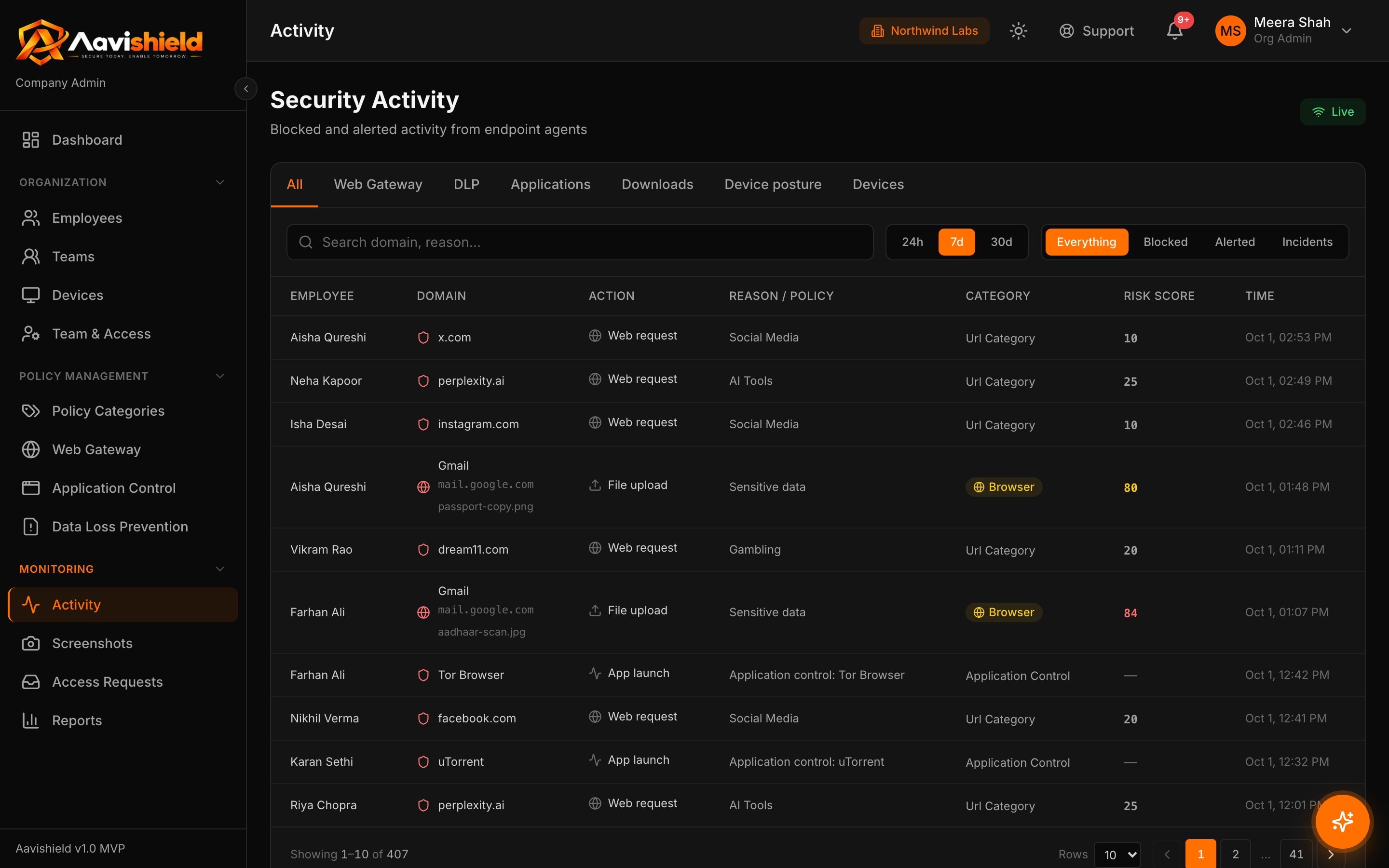Filter to Blocked activity
Image resolution: width=1389 pixels, height=868 pixels.
pos(1165,242)
